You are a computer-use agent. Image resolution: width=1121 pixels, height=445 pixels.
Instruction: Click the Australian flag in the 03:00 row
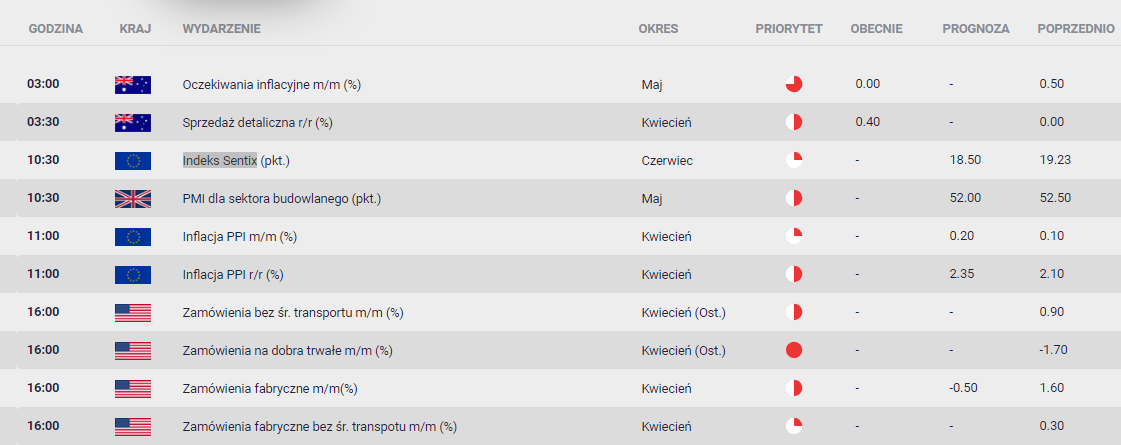click(x=132, y=84)
